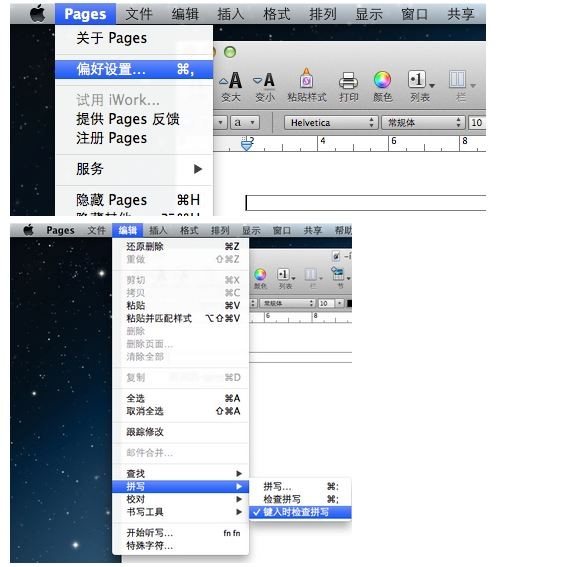Click the blue indent marker on the ruler
The width and height of the screenshot is (577, 567).
tap(247, 145)
